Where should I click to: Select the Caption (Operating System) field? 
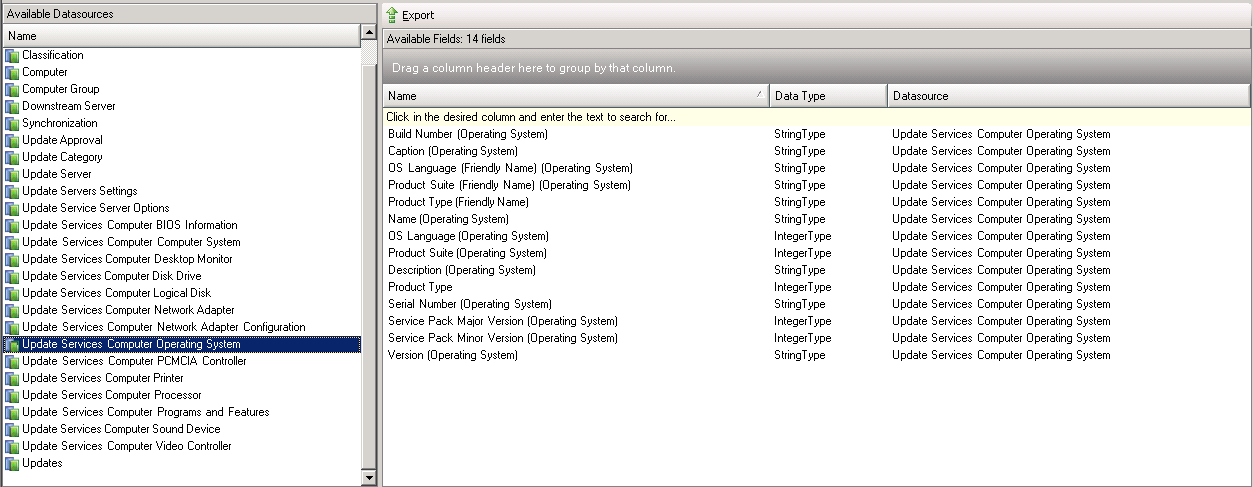coord(452,151)
